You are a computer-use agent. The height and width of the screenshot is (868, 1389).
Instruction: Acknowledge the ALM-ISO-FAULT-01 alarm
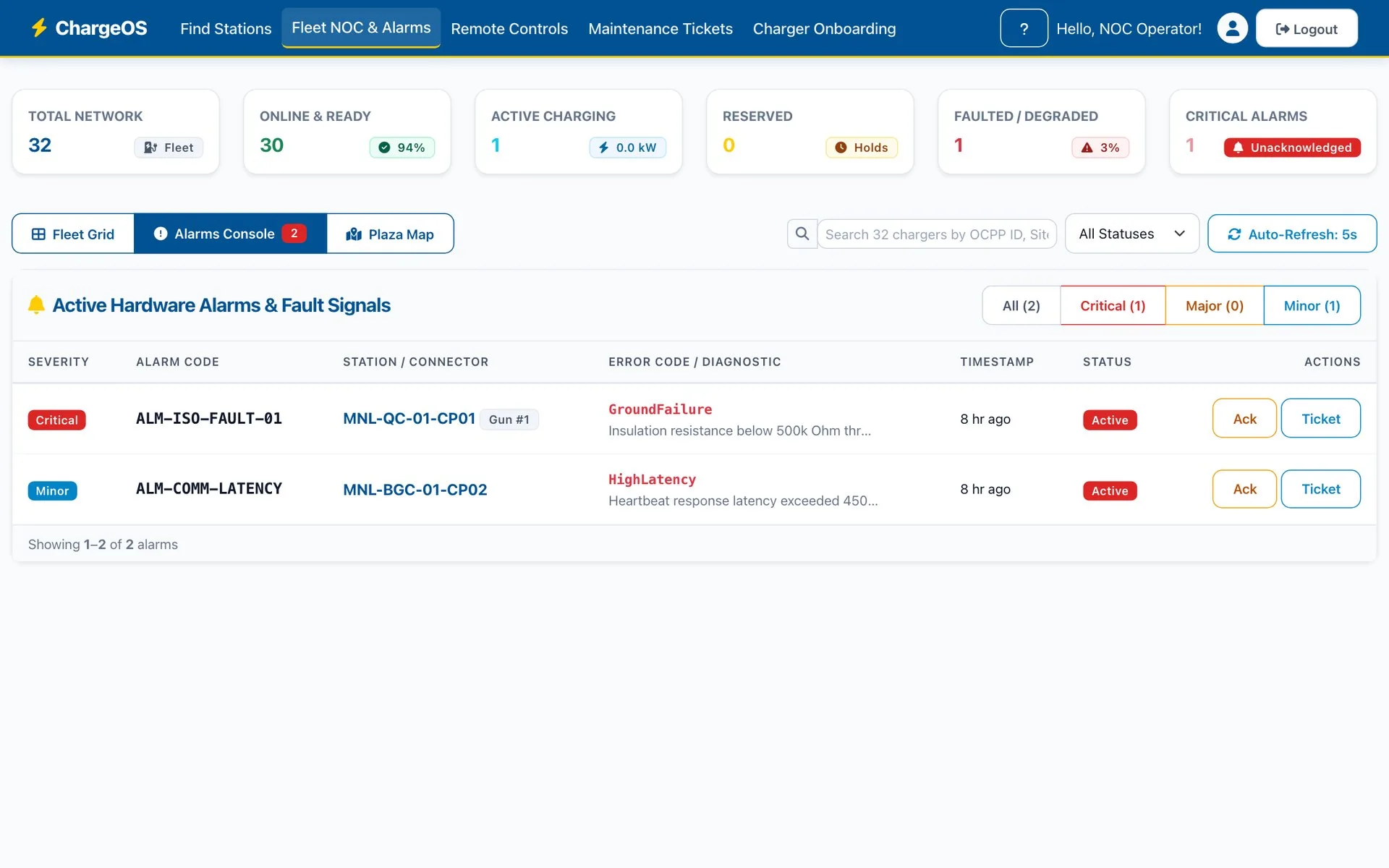point(1244,418)
